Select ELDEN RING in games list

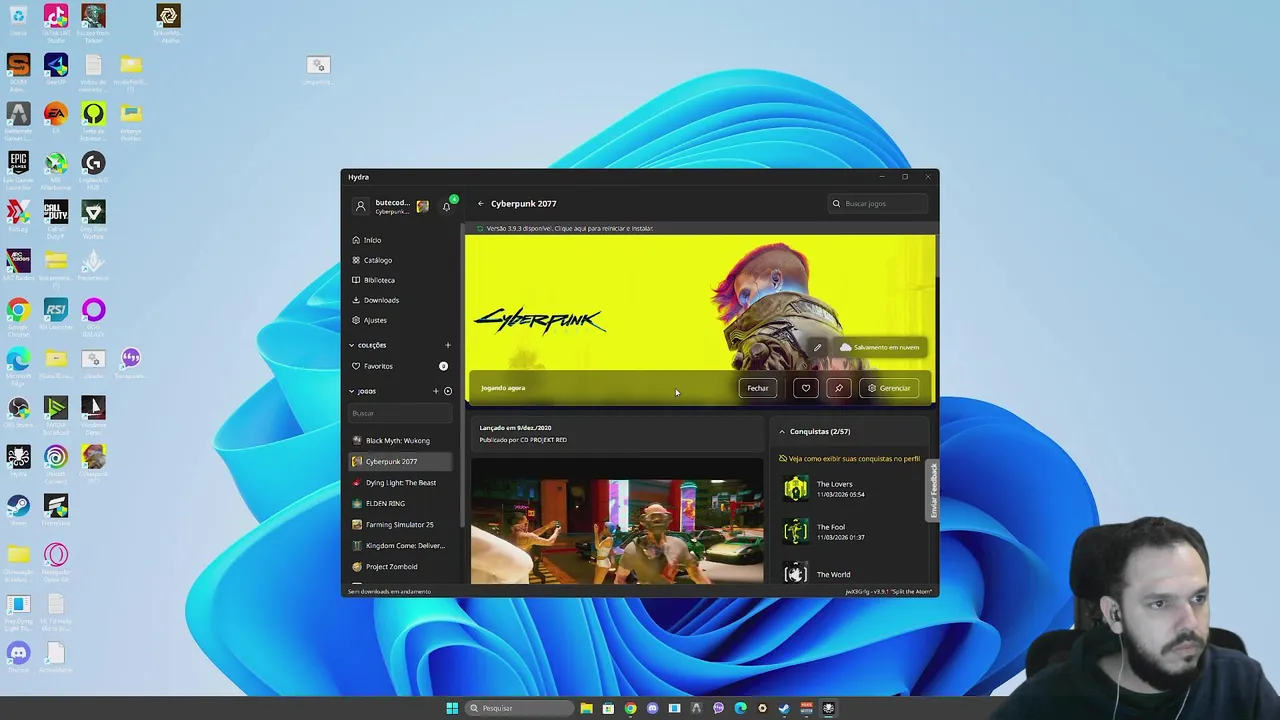pos(400,503)
